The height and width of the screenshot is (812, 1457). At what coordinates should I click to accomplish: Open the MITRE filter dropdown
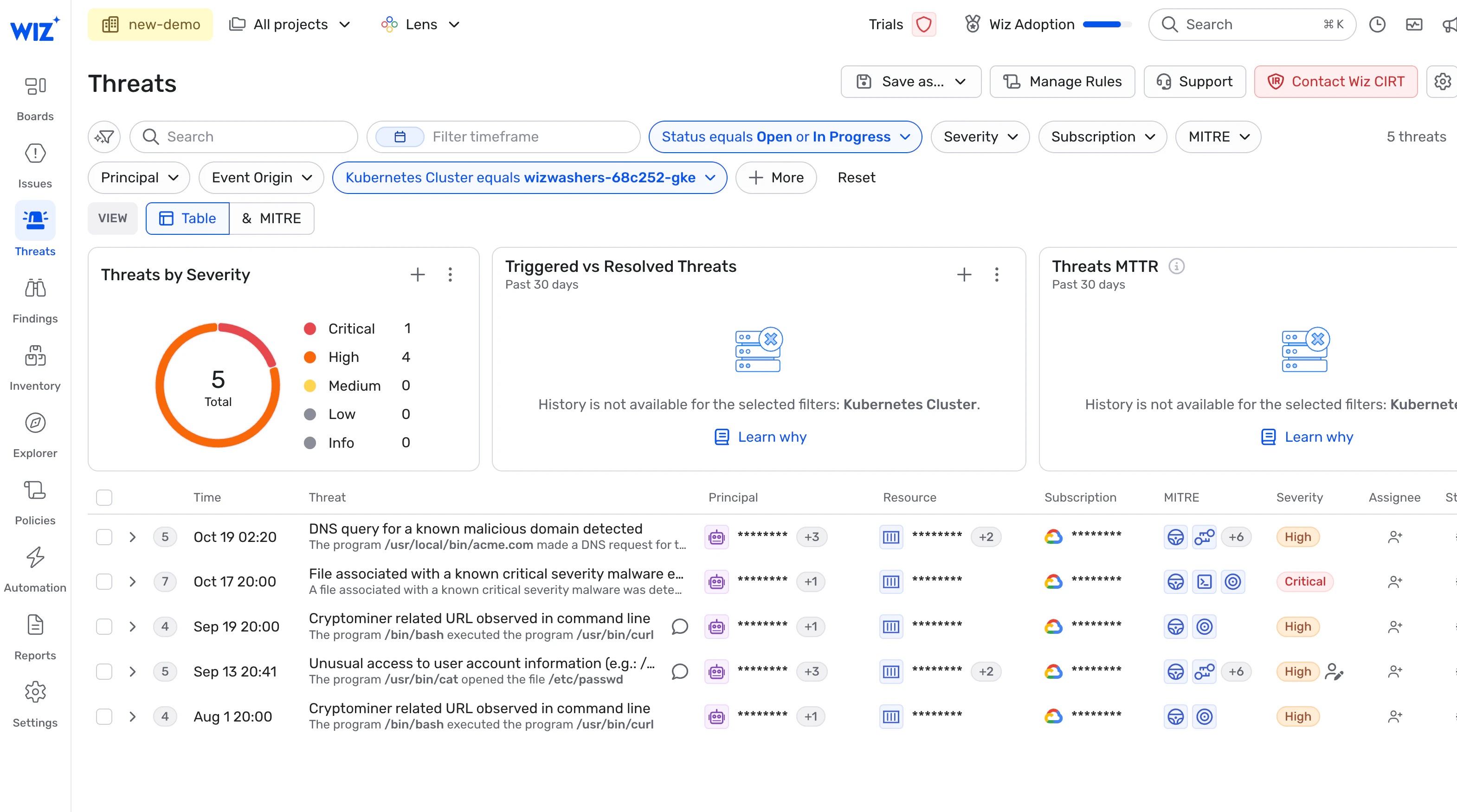(x=1218, y=137)
